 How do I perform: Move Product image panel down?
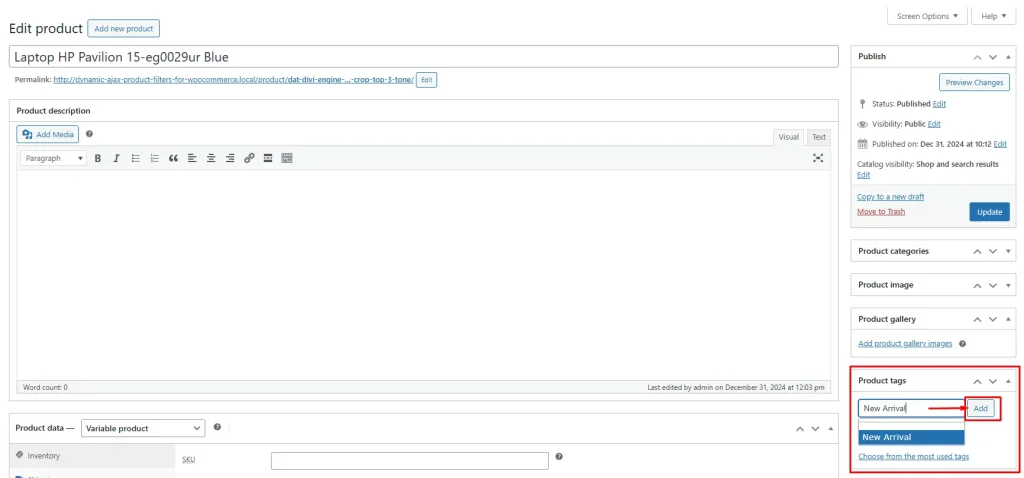[x=993, y=285]
